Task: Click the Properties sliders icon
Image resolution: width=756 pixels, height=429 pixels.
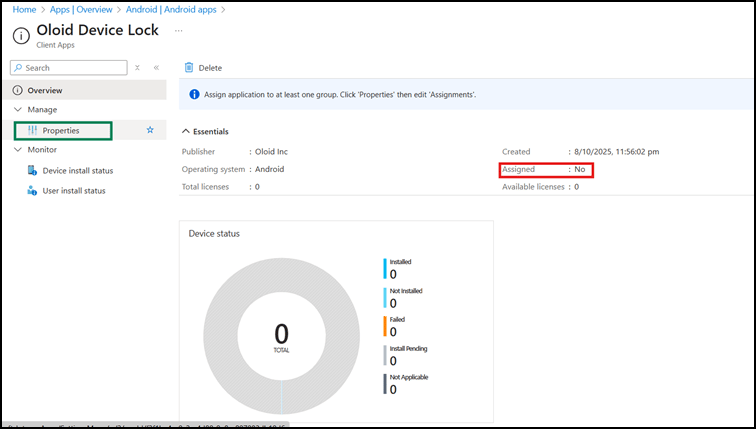Action: pyautogui.click(x=32, y=130)
